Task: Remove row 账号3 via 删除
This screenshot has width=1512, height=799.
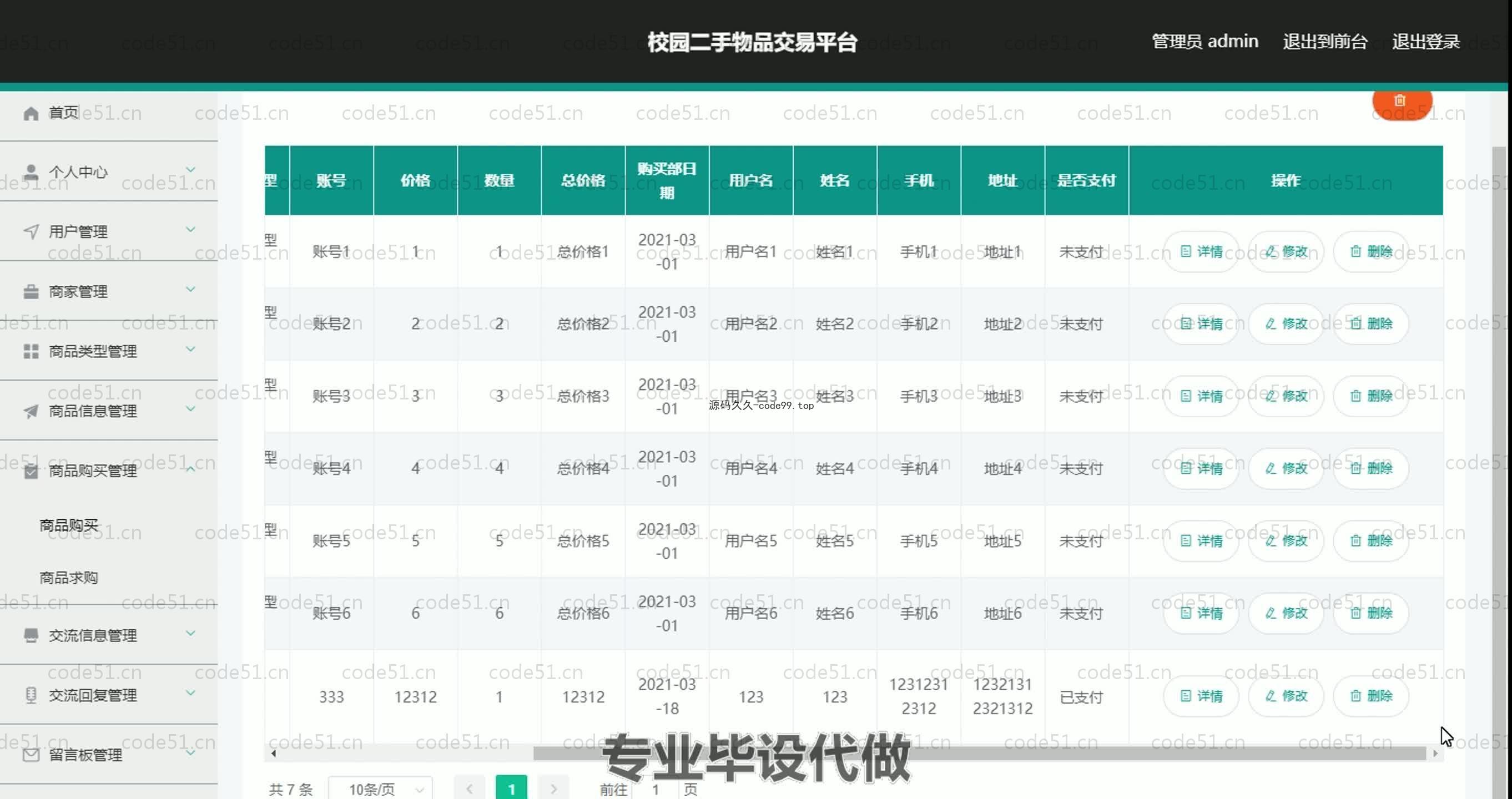Action: point(1371,396)
